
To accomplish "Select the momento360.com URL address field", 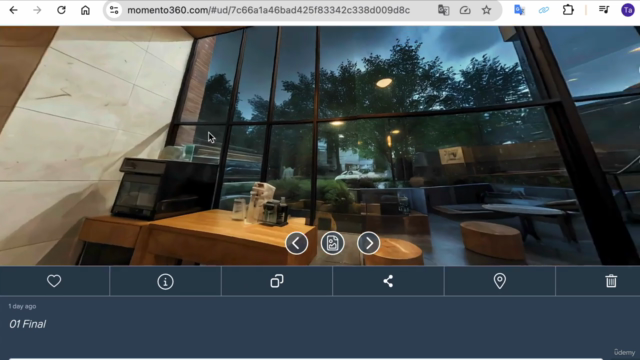I will pos(269,10).
